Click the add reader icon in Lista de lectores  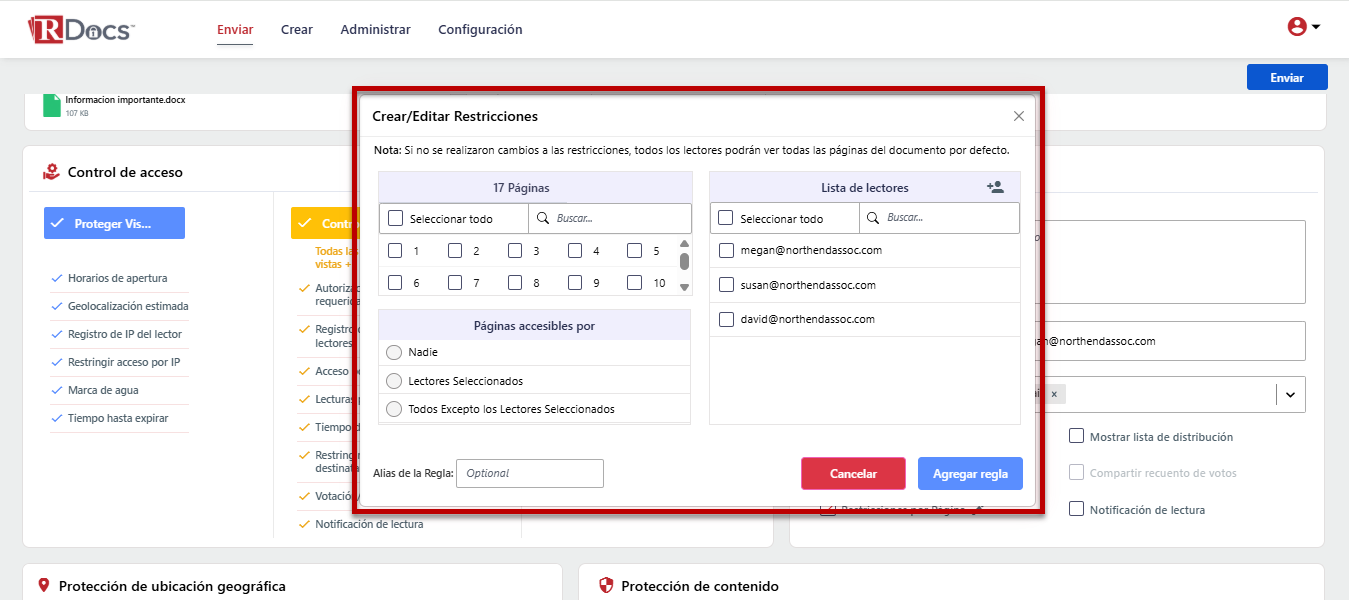click(995, 187)
